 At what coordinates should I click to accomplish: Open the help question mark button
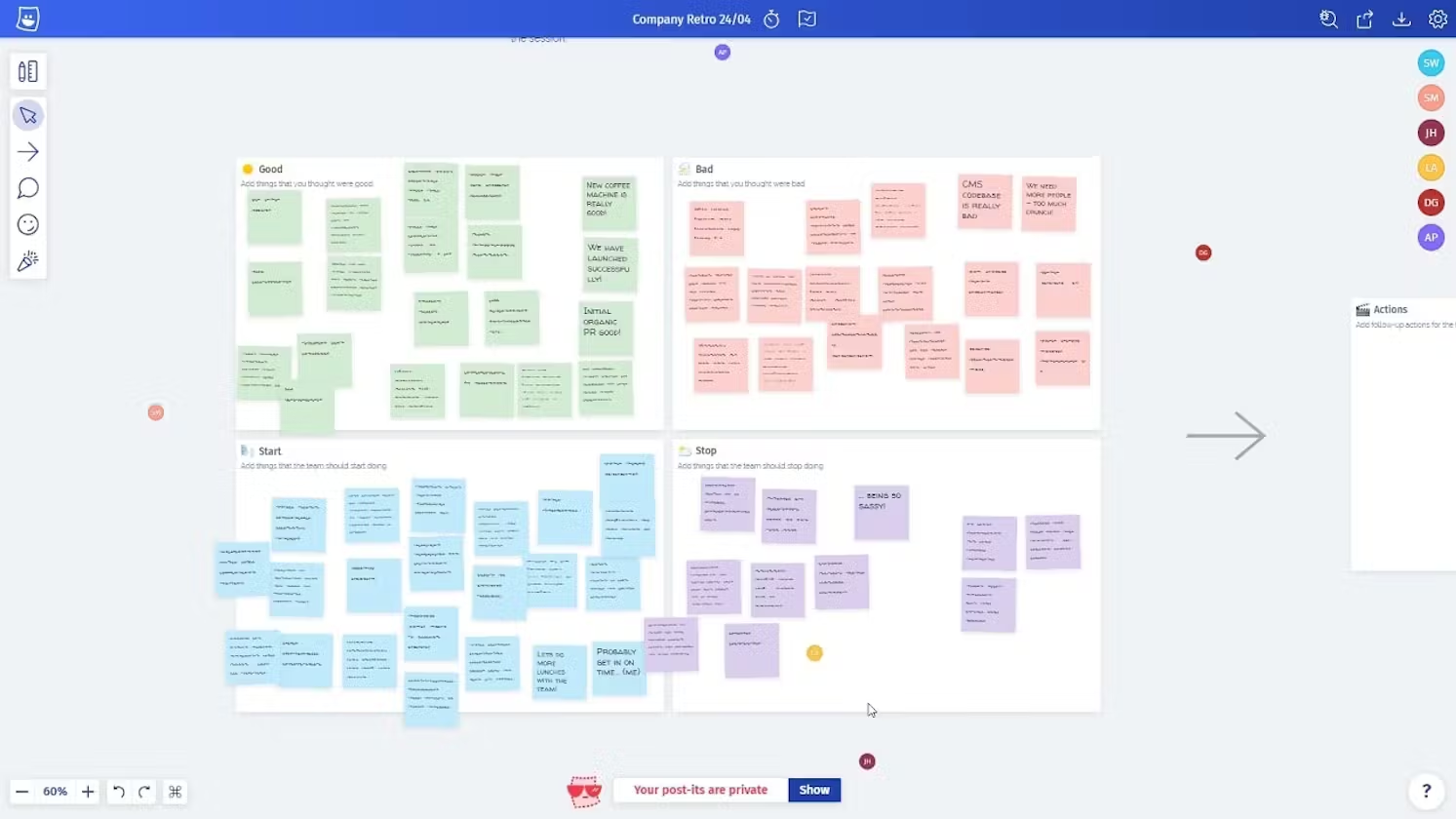pyautogui.click(x=1426, y=791)
